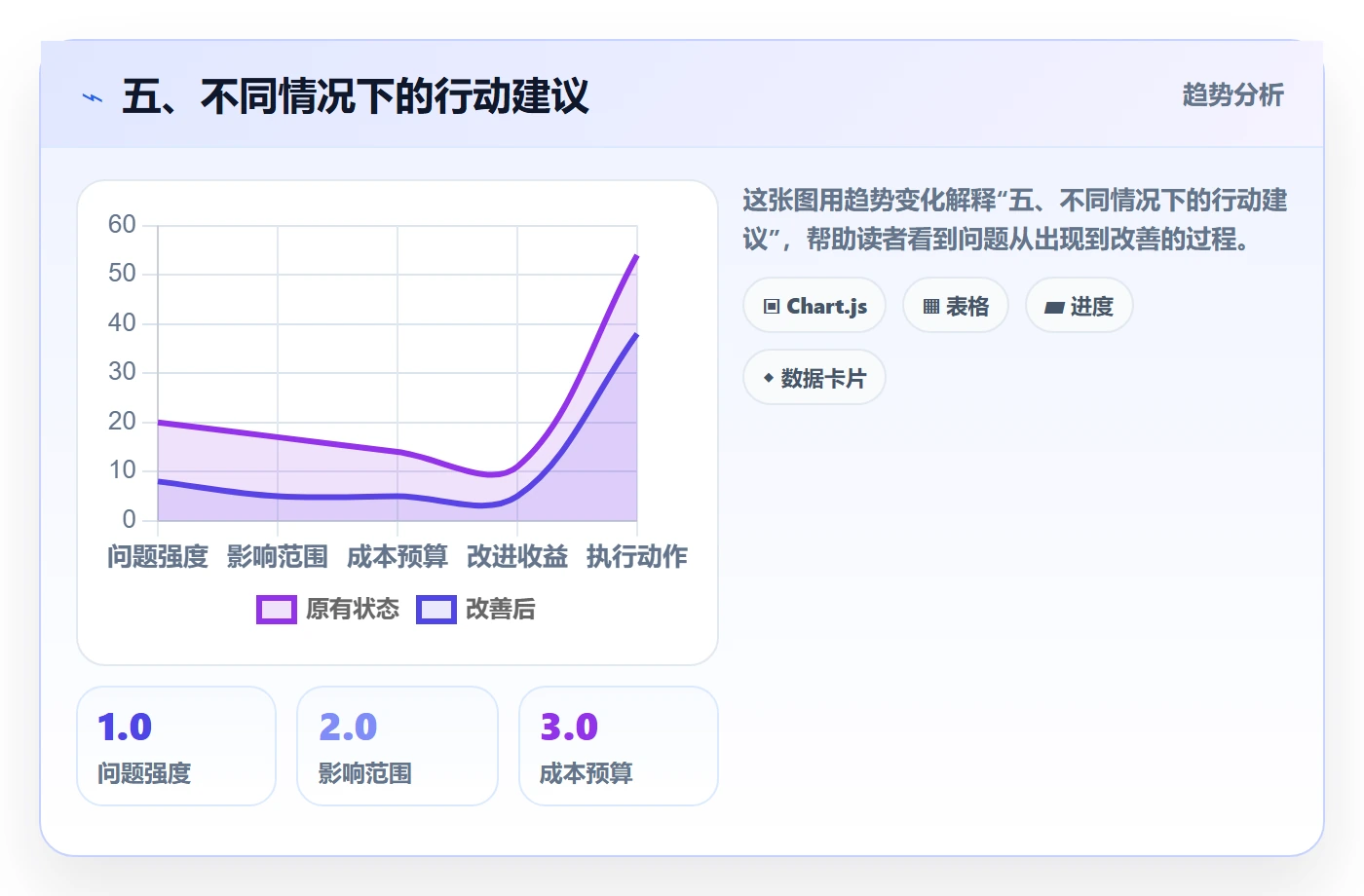This screenshot has height=896, width=1364.
Task: Click the heading 五、不同情况下的行动建议
Action: click(x=356, y=96)
